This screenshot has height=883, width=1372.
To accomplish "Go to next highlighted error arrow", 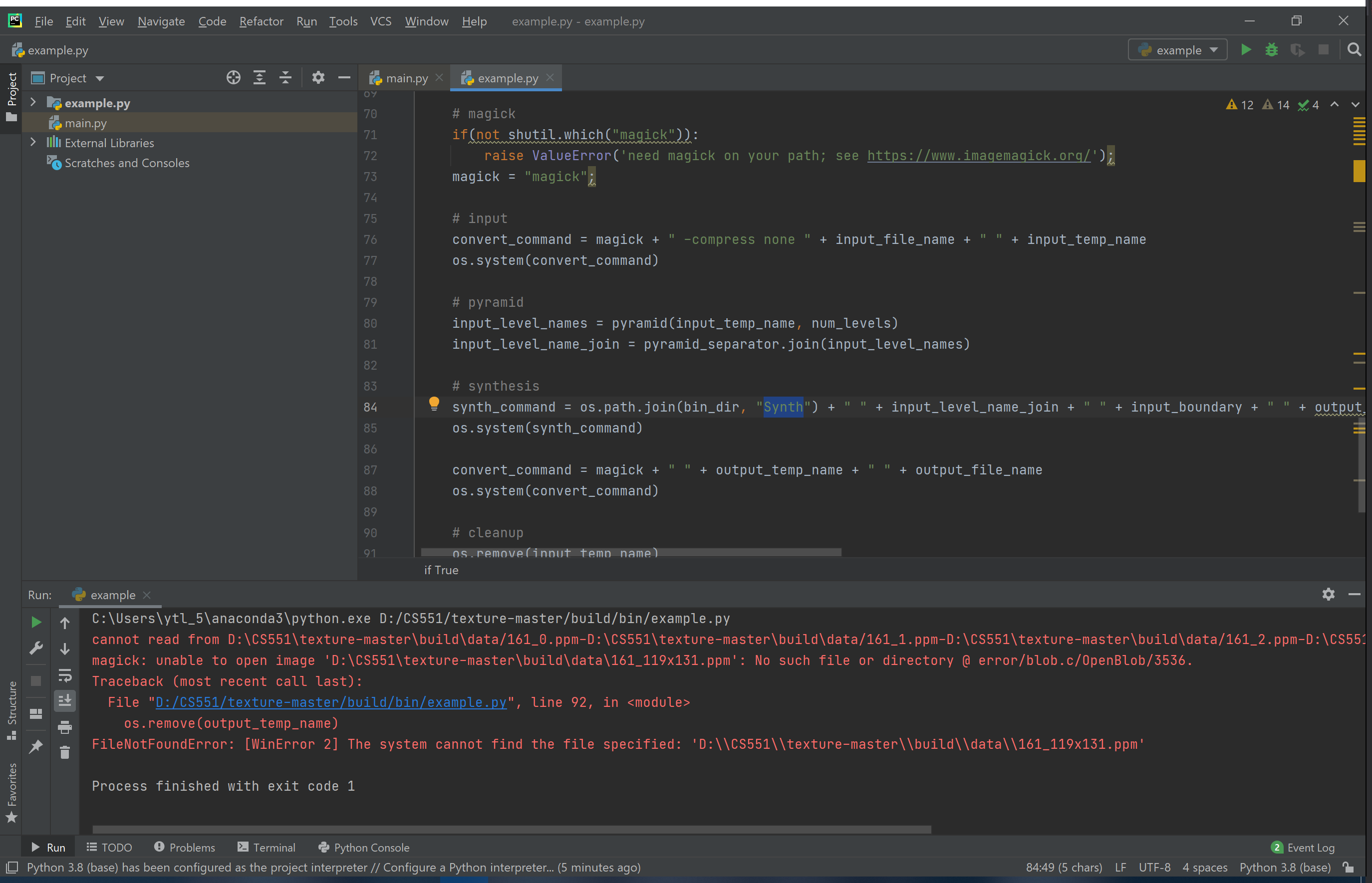I will tap(1355, 104).
